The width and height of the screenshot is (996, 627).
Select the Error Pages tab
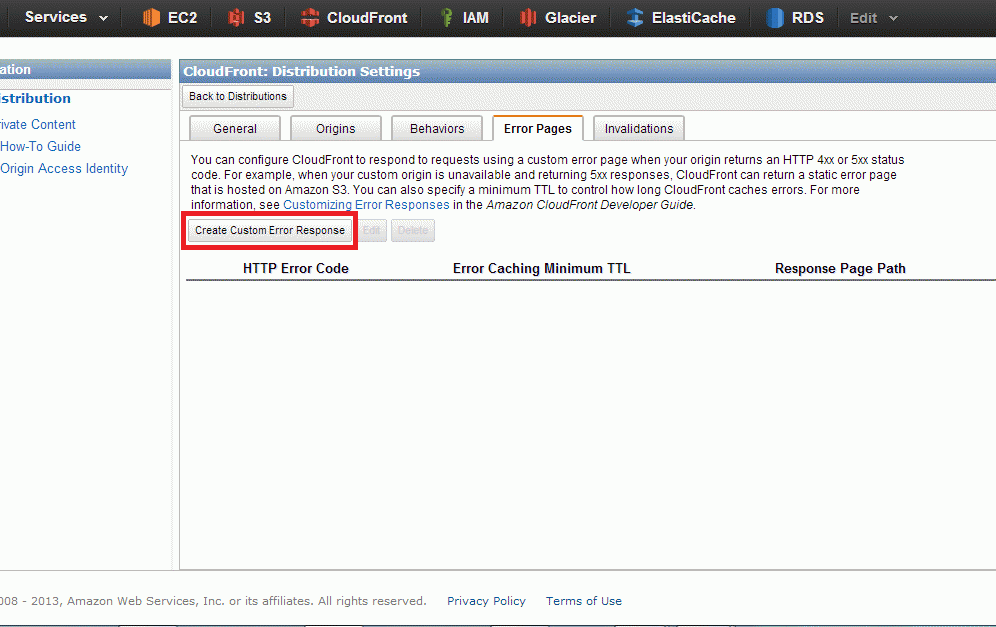538,128
